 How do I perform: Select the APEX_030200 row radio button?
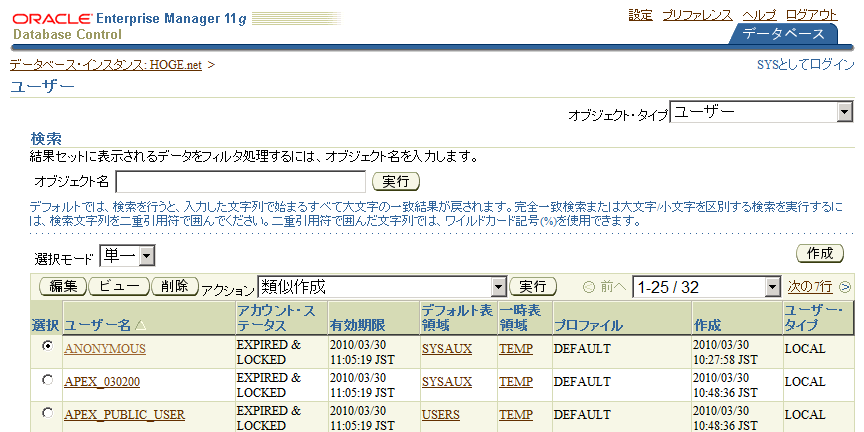click(x=47, y=380)
